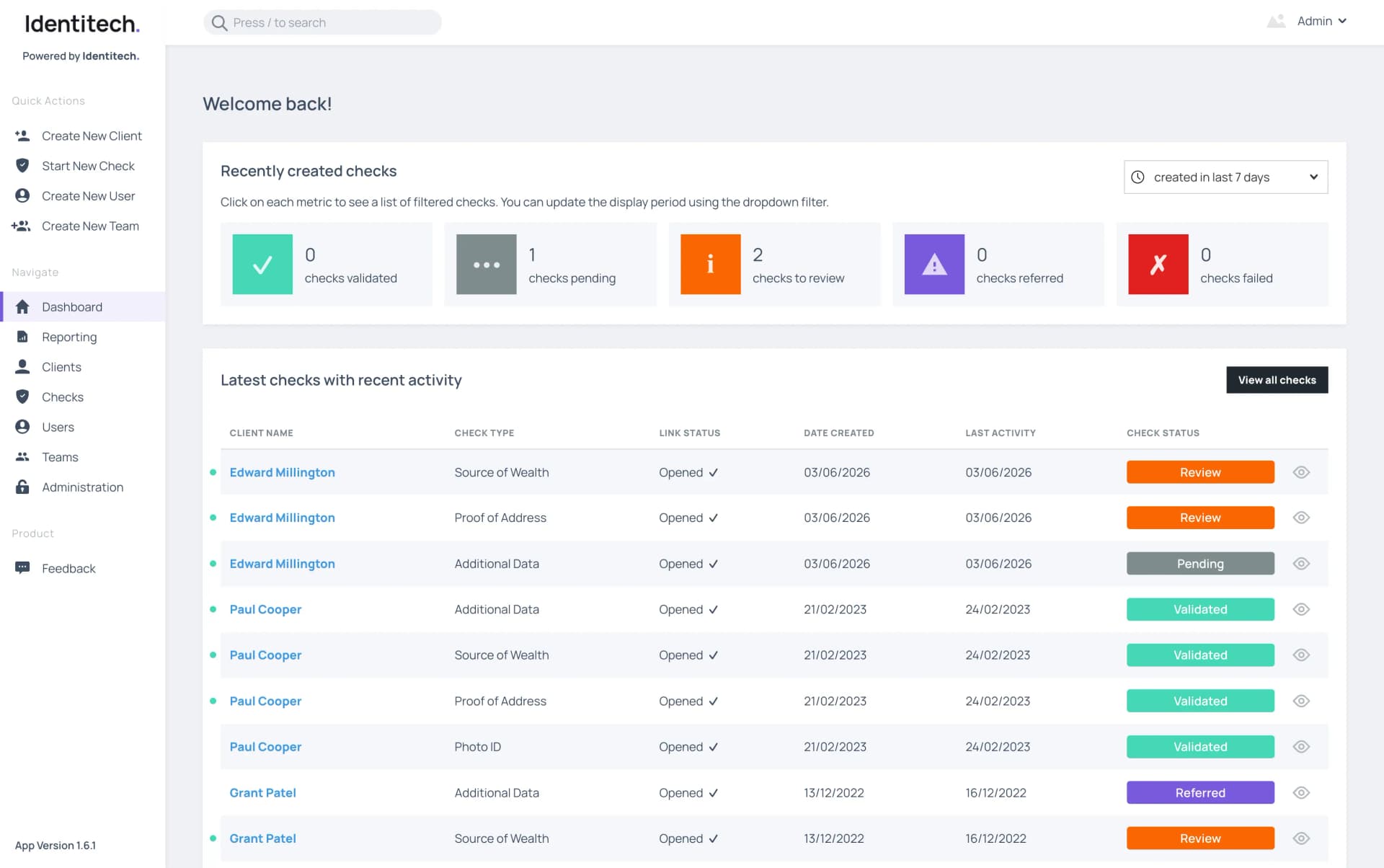View Grant Patel Additional Data eye icon
Screen dimensions: 1384x868
pyautogui.click(x=1301, y=792)
